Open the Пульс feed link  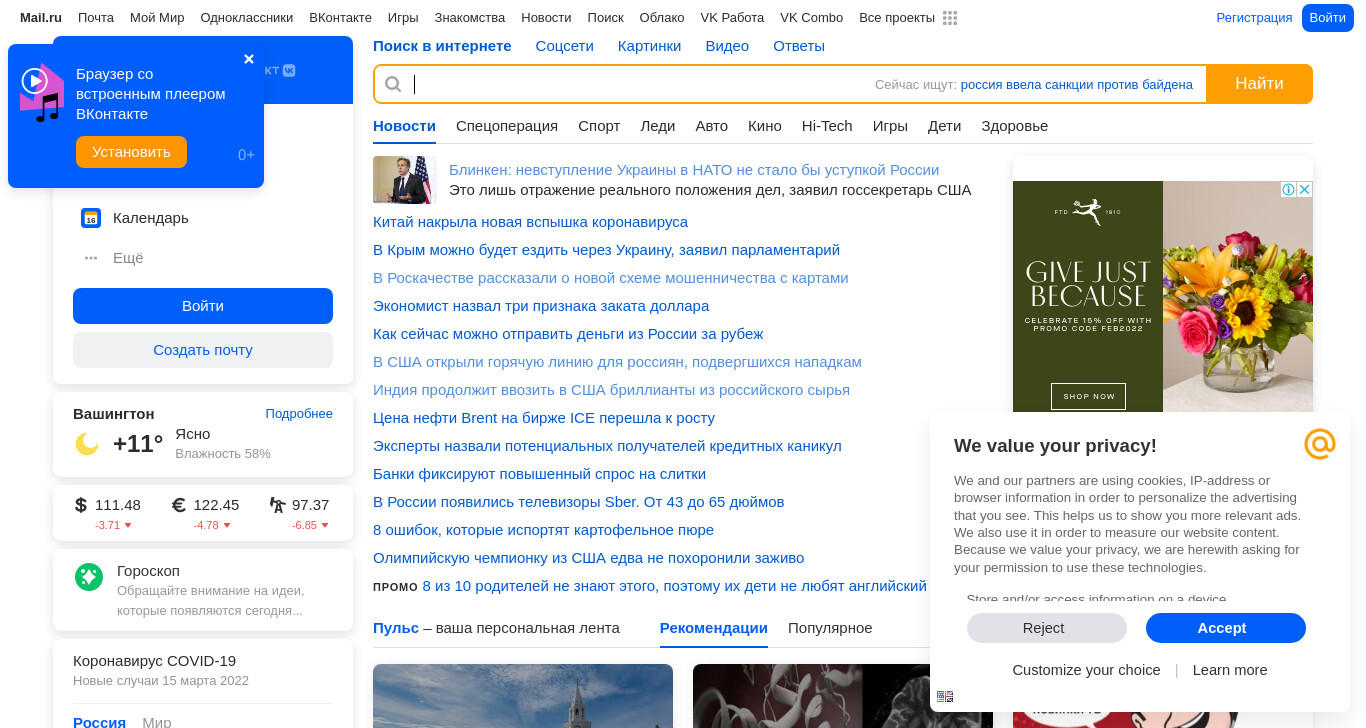(396, 628)
